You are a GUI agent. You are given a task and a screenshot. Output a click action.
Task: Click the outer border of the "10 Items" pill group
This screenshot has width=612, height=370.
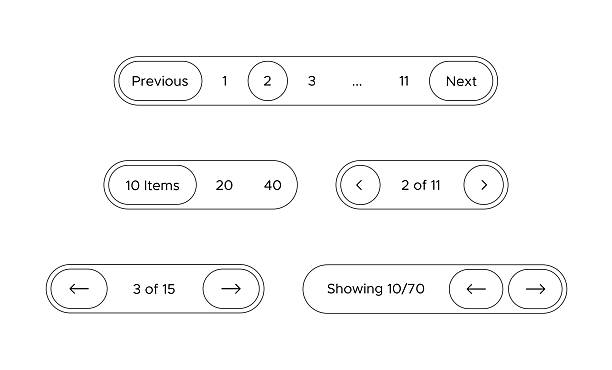tap(201, 161)
